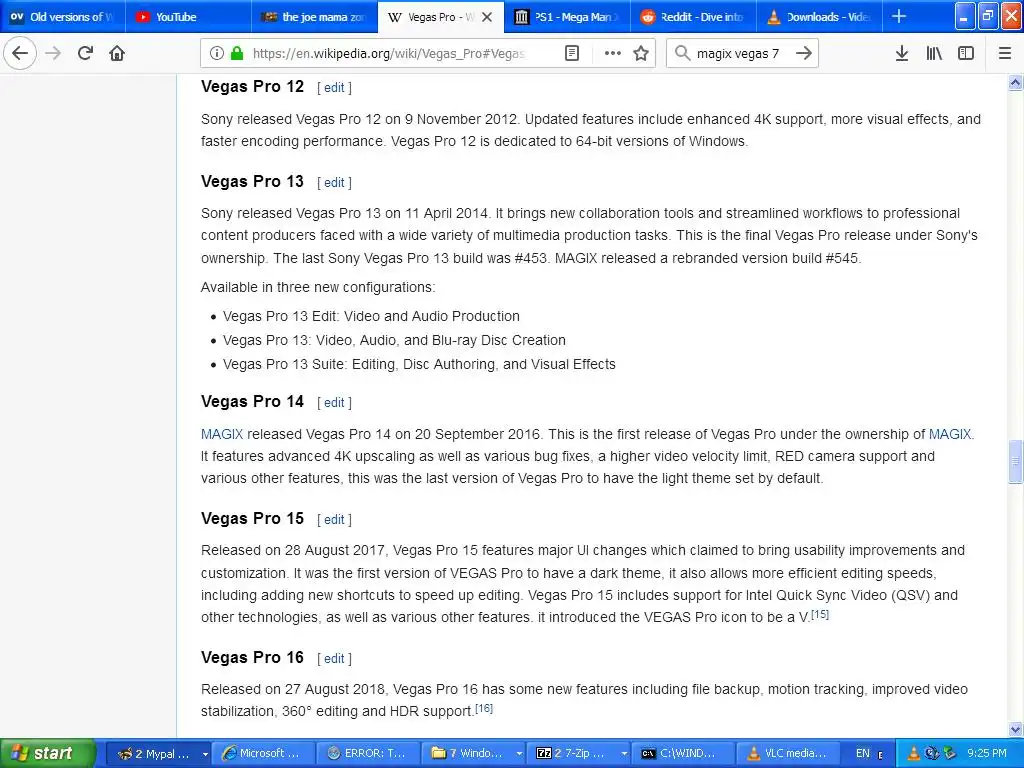This screenshot has width=1024, height=768.
Task: Edit the Vegas Pro 16 section
Action: 334,659
